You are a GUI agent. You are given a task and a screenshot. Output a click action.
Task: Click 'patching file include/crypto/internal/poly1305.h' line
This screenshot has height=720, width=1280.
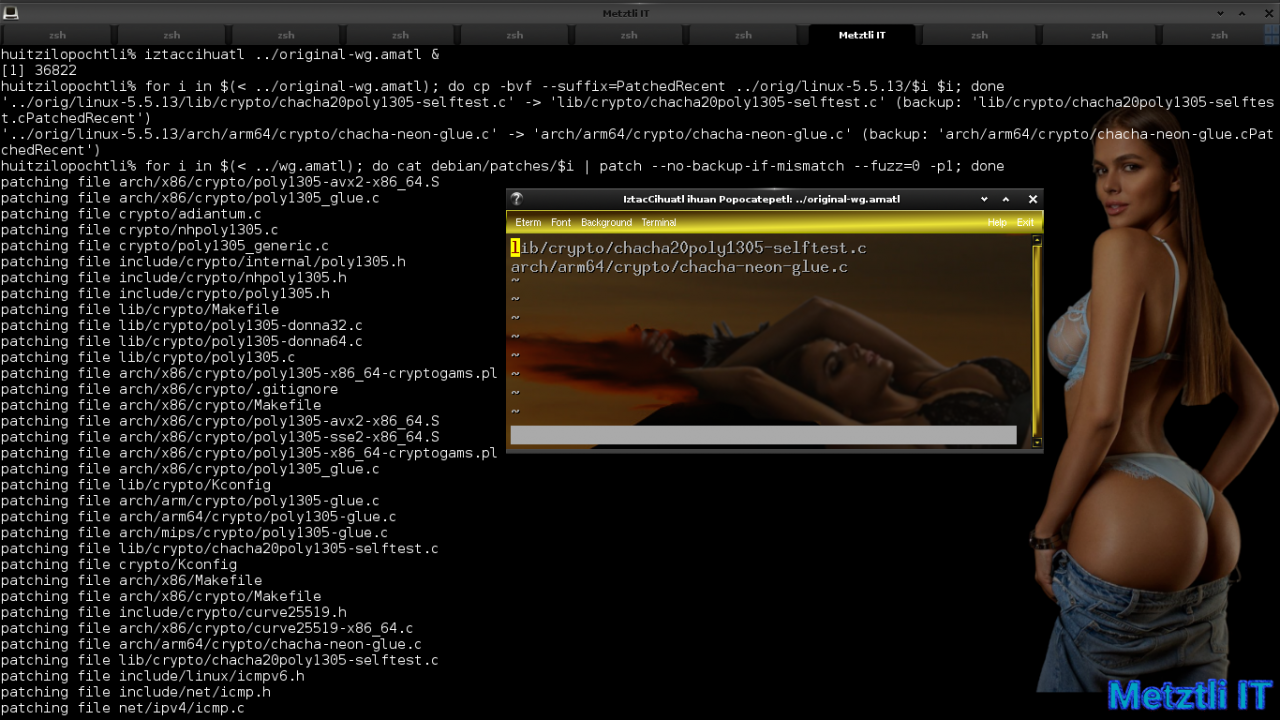tap(203, 262)
